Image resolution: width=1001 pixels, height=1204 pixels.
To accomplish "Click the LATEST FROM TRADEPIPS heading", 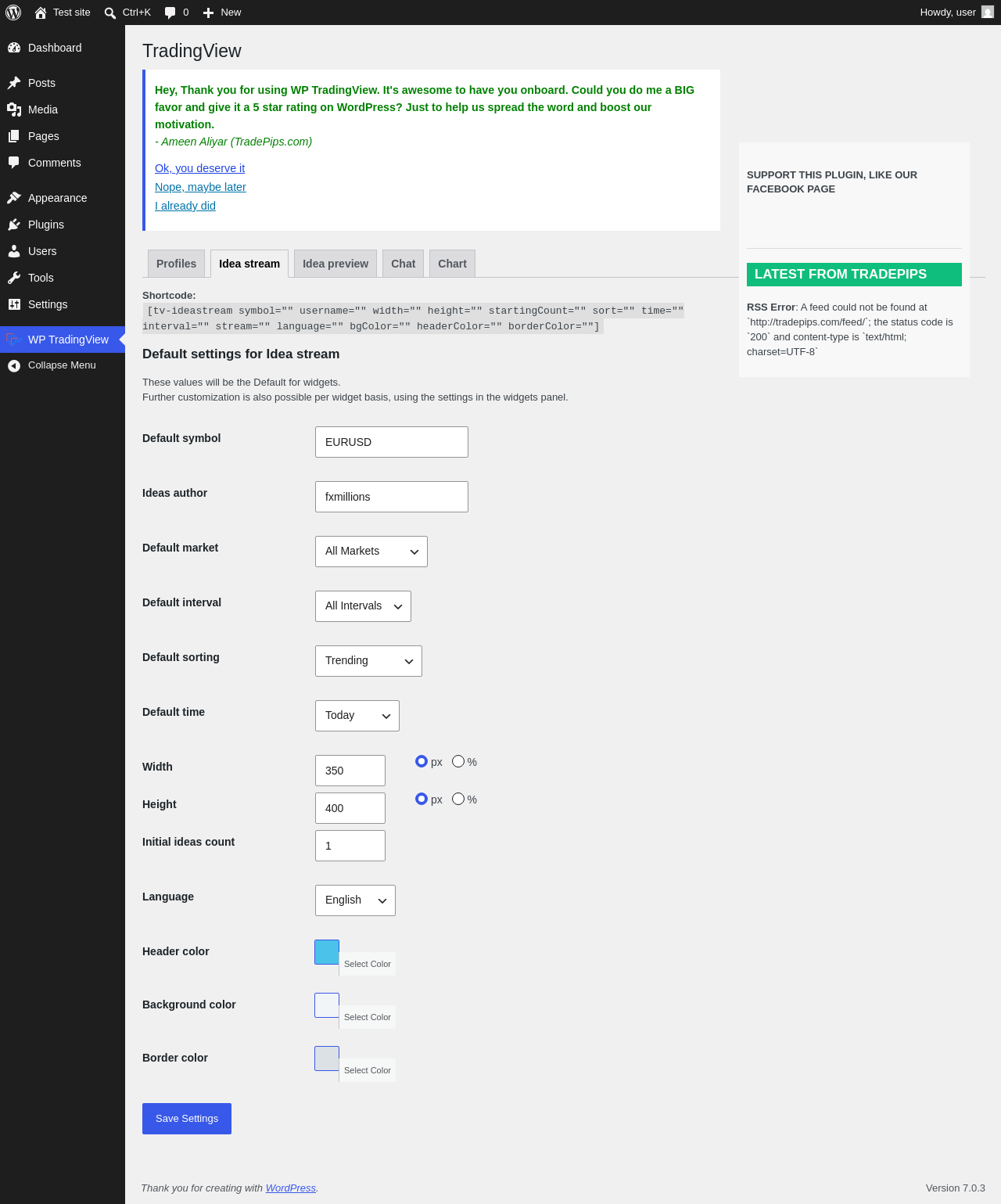I will pyautogui.click(x=854, y=275).
